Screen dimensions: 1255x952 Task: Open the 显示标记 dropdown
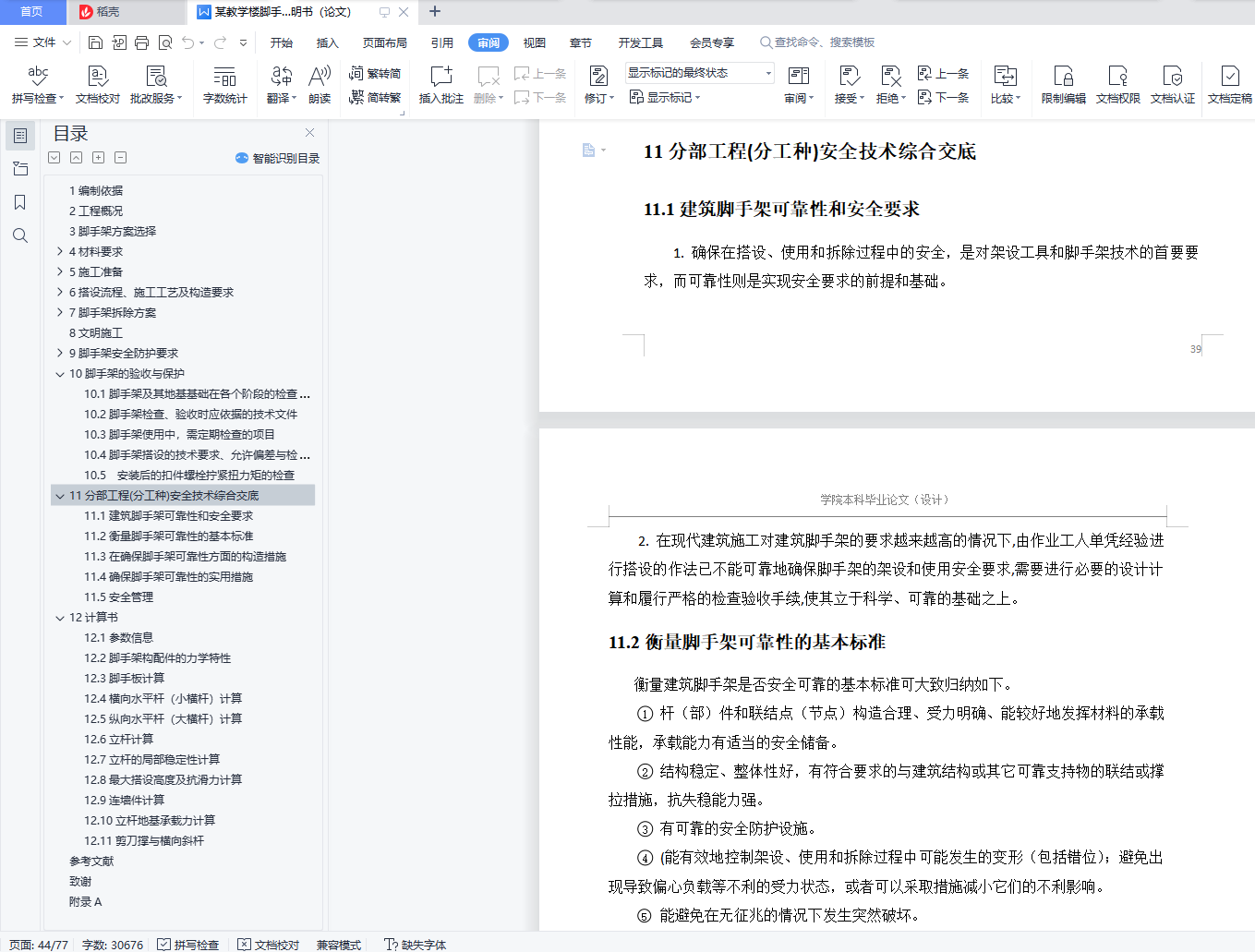pos(665,97)
